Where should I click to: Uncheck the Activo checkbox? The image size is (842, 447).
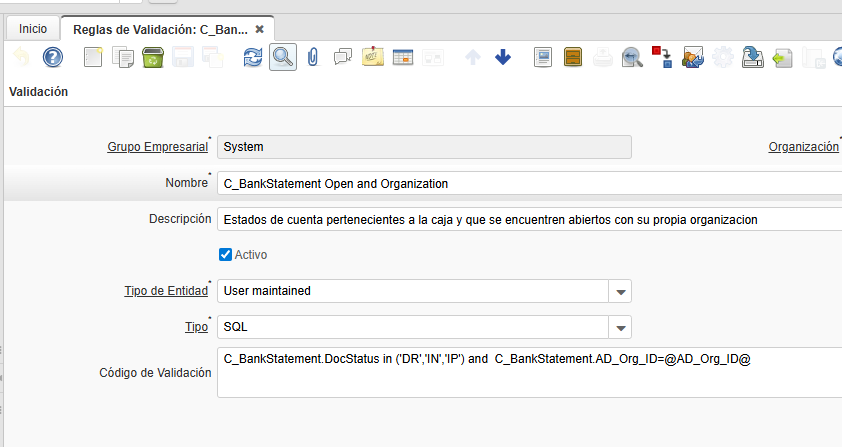pyautogui.click(x=225, y=255)
